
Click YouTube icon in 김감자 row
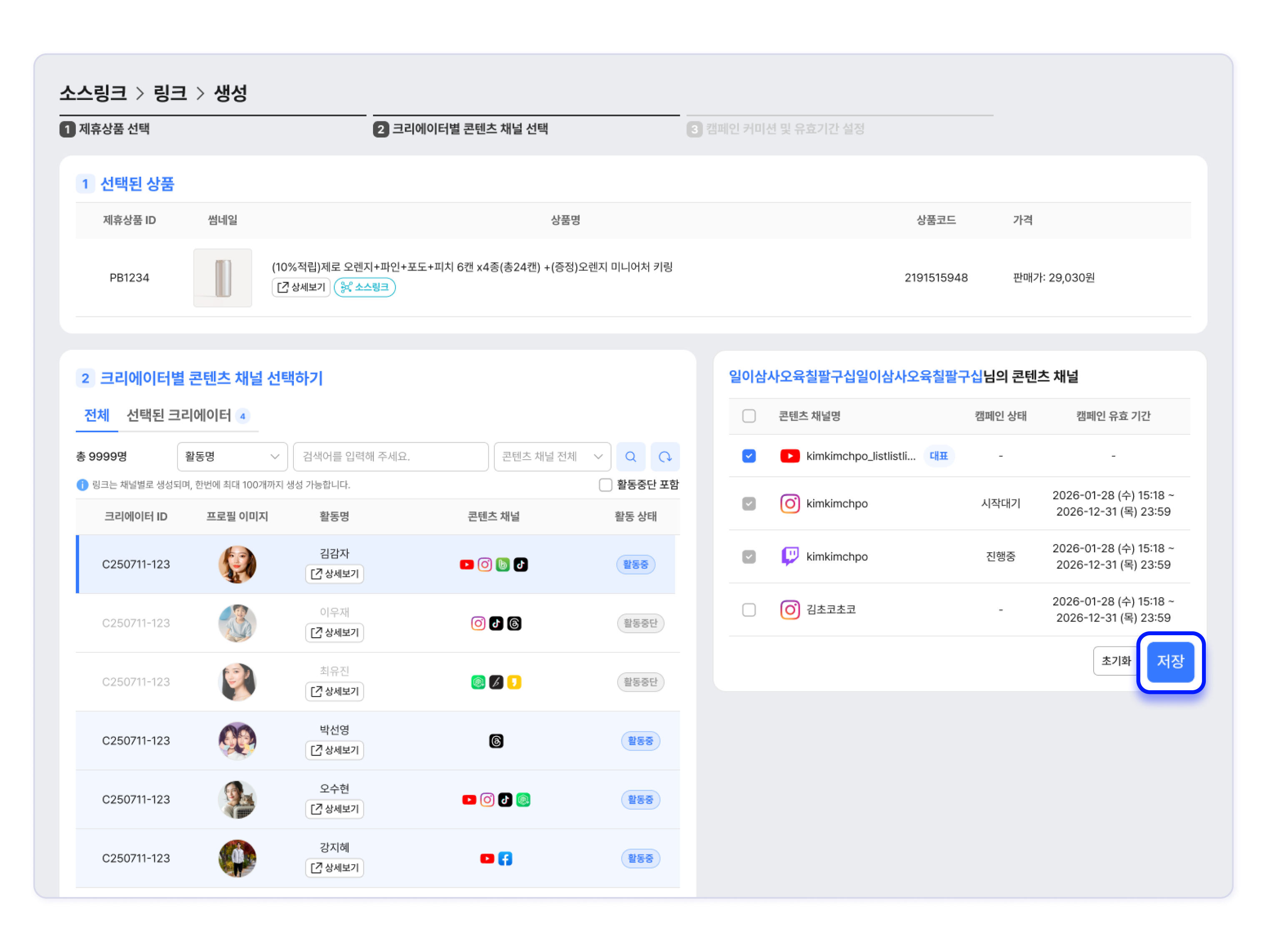(x=466, y=565)
